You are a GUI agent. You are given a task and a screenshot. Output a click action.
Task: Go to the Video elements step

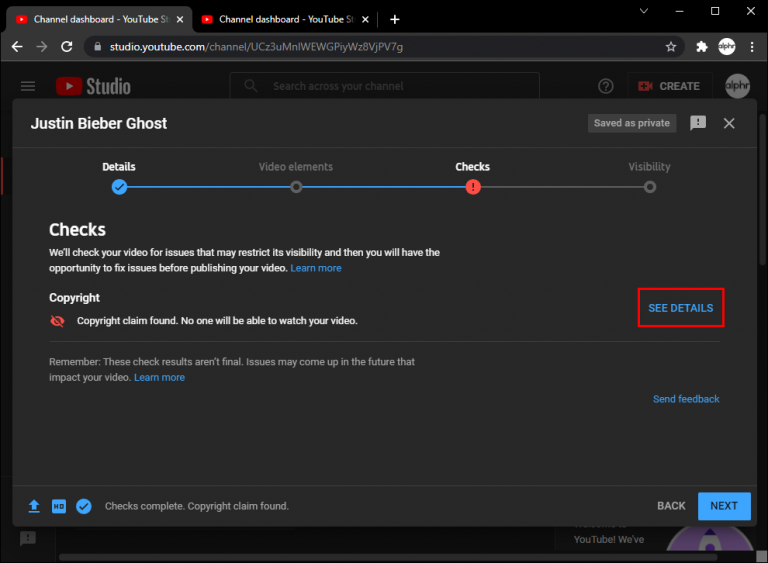click(x=296, y=186)
